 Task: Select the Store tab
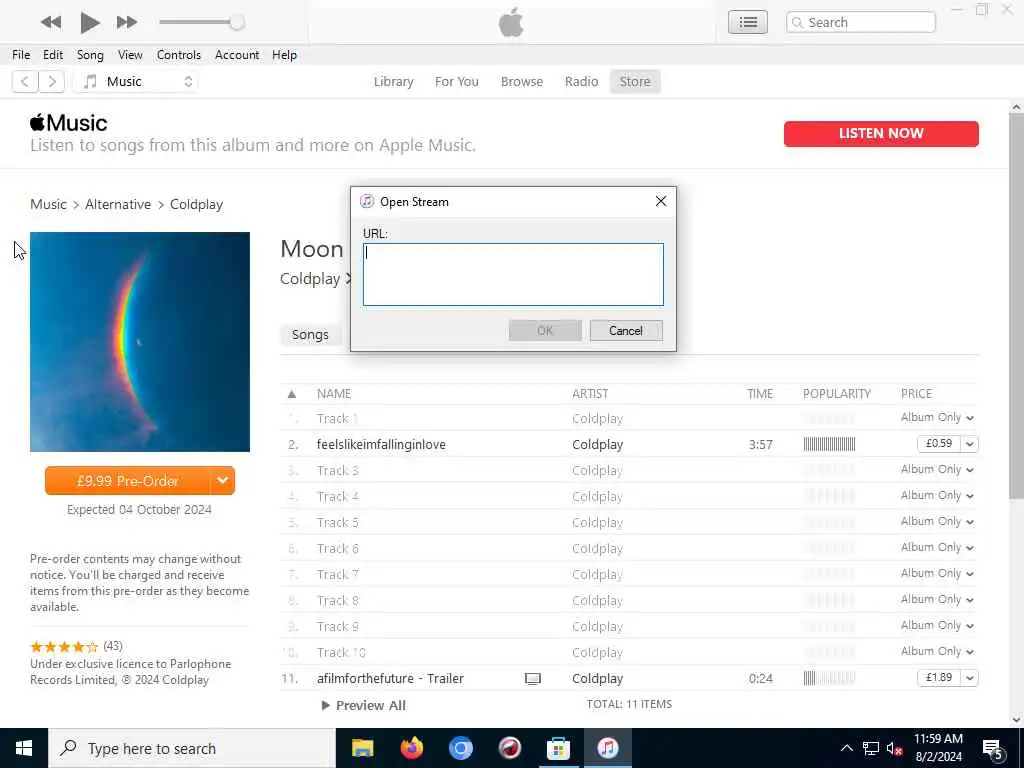point(635,82)
